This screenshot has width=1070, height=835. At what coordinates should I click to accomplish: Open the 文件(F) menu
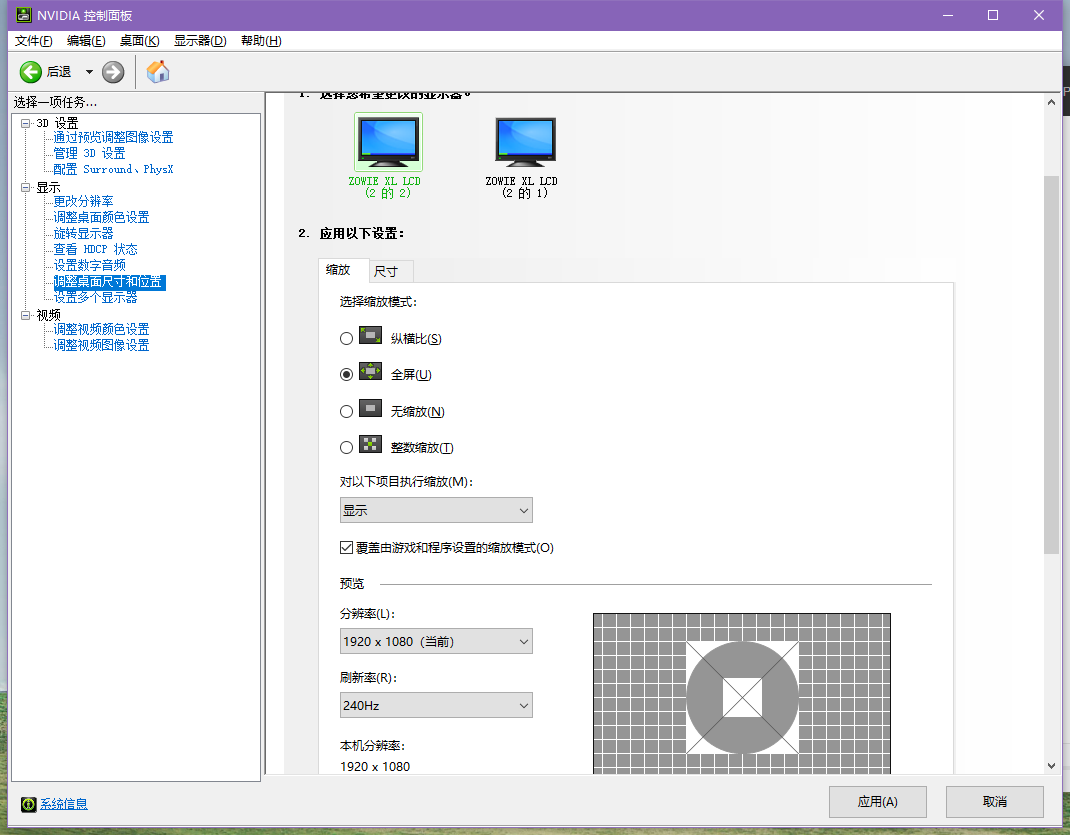33,41
